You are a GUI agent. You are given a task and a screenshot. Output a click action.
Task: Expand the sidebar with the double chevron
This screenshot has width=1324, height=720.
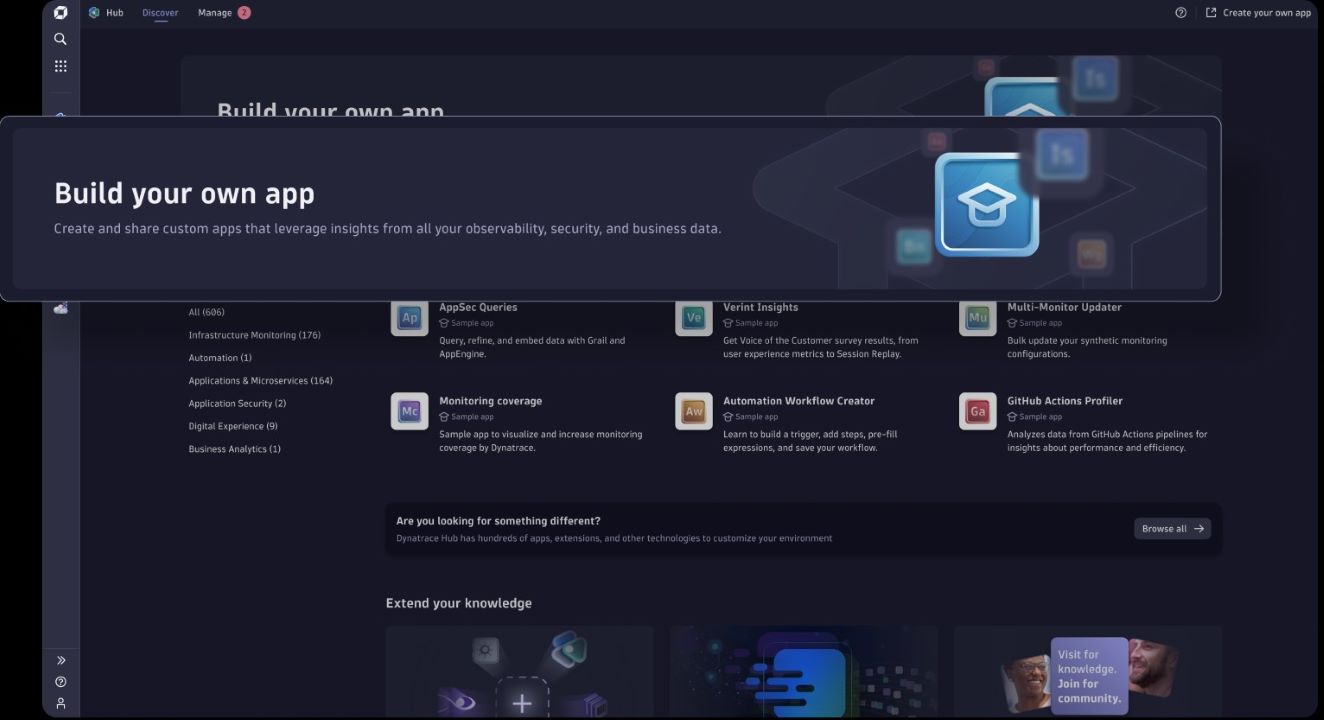pyautogui.click(x=60, y=659)
